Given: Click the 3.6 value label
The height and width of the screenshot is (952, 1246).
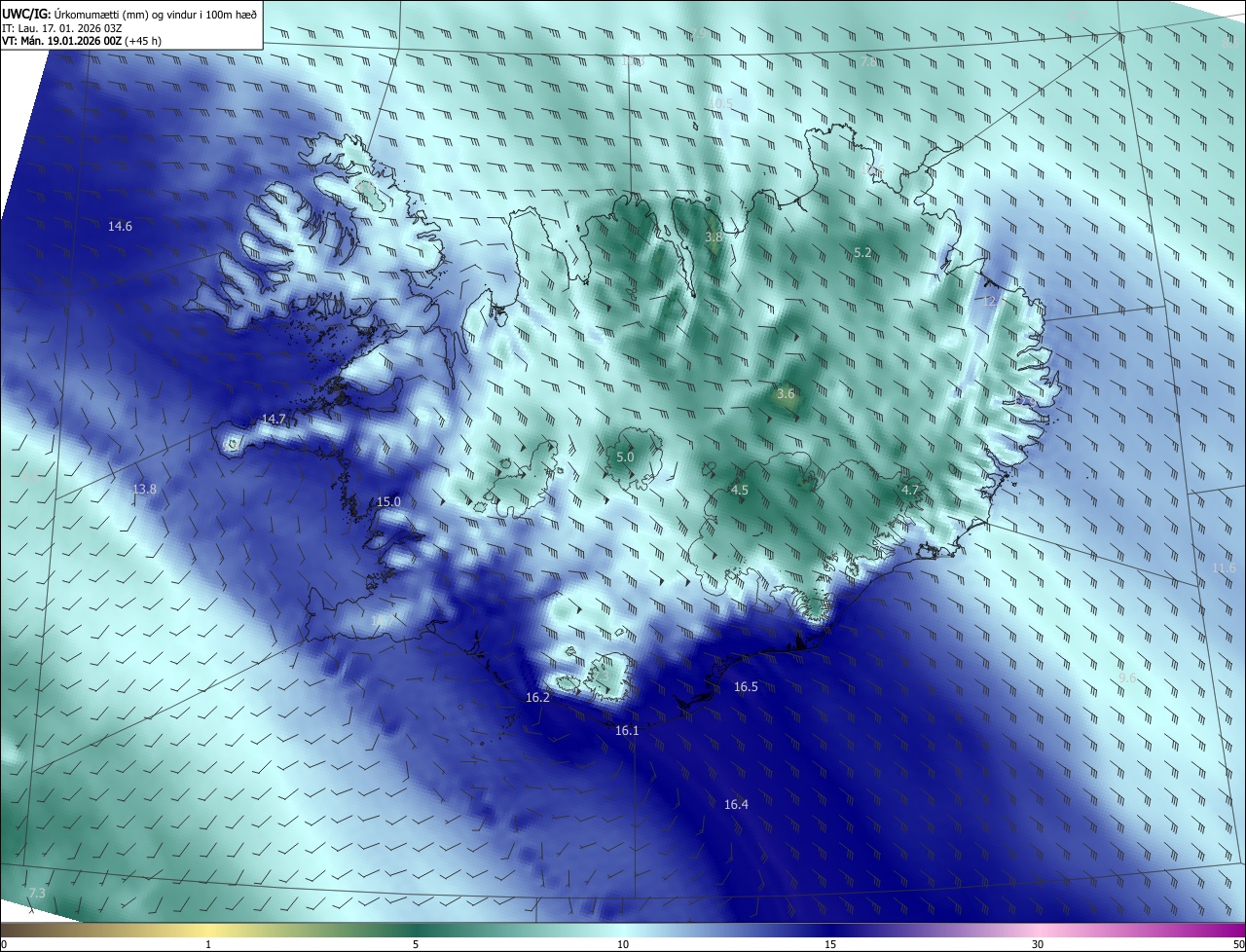Looking at the screenshot, I should point(787,394).
